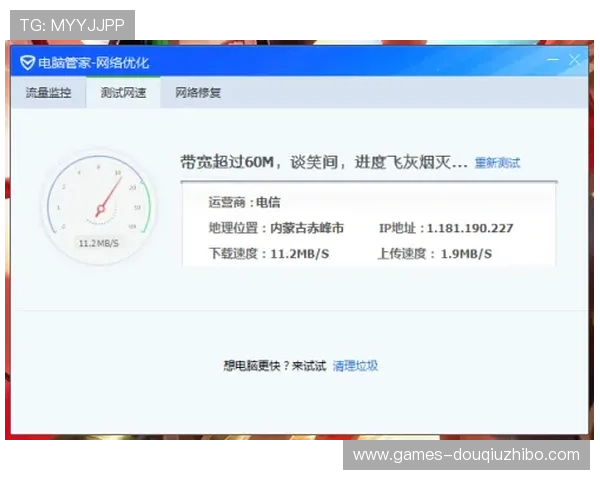Select the 上传速度：1.9MB/S text
The width and height of the screenshot is (600, 480).
(x=435, y=253)
